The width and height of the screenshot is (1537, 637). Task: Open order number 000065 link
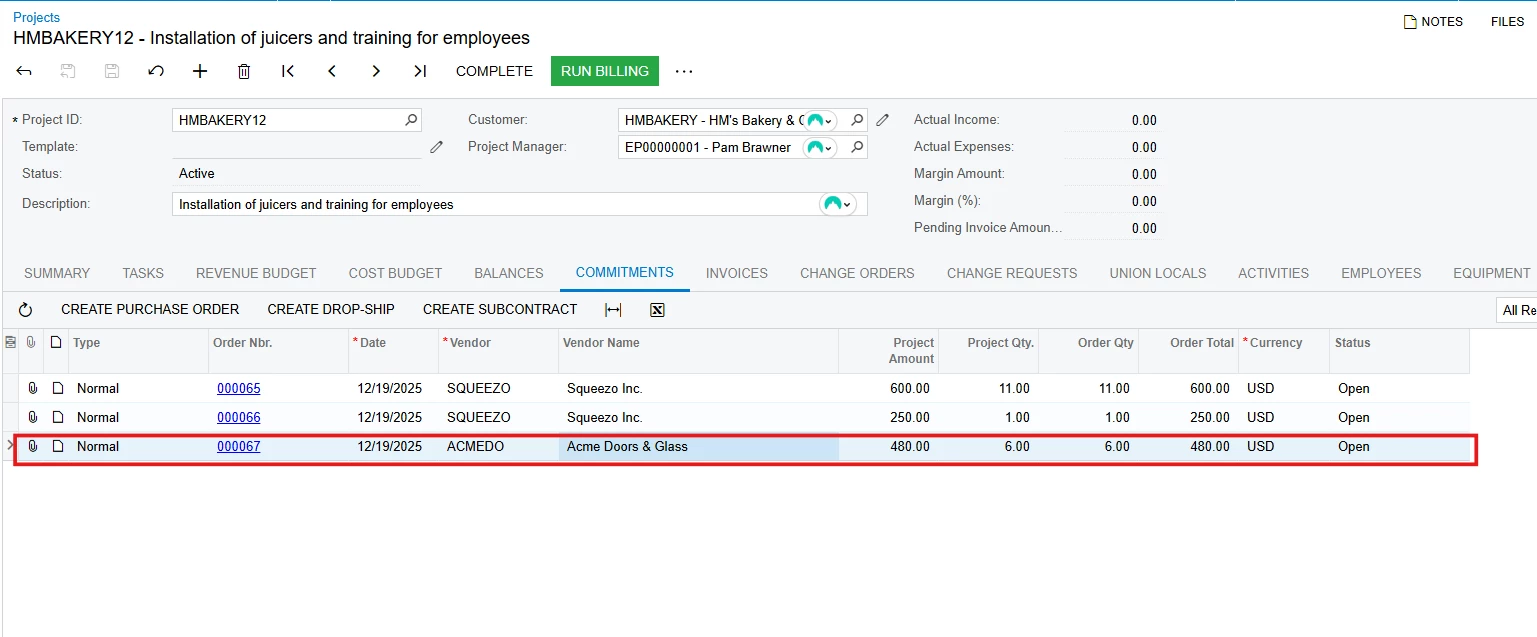(239, 388)
